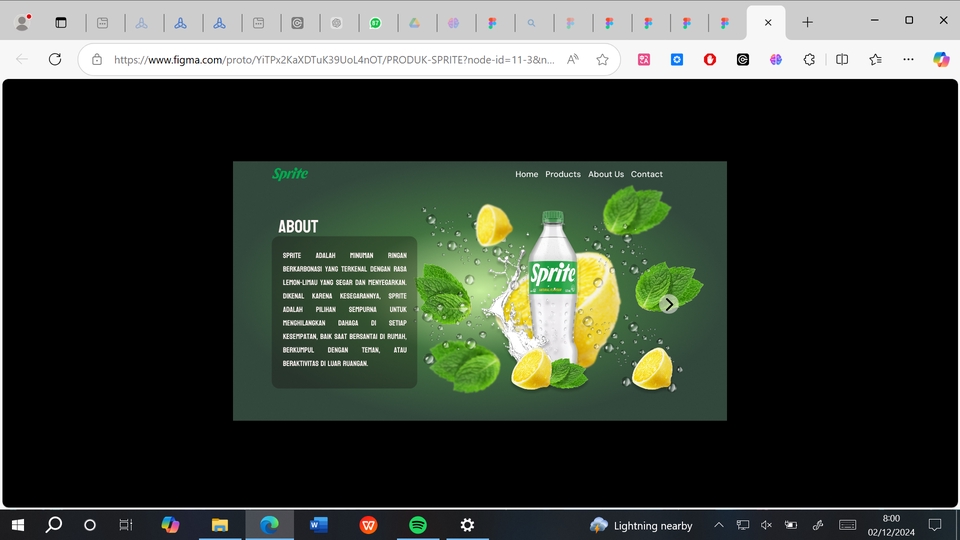Open the touch keyboard tray icon
960x540 pixels.
(x=847, y=525)
